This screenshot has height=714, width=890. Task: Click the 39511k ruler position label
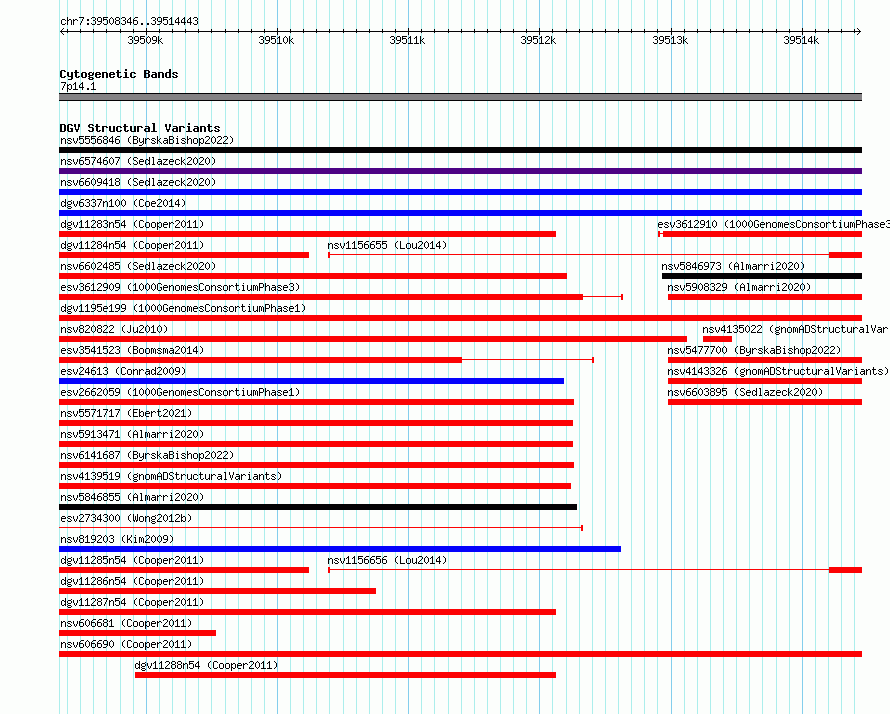408,40
